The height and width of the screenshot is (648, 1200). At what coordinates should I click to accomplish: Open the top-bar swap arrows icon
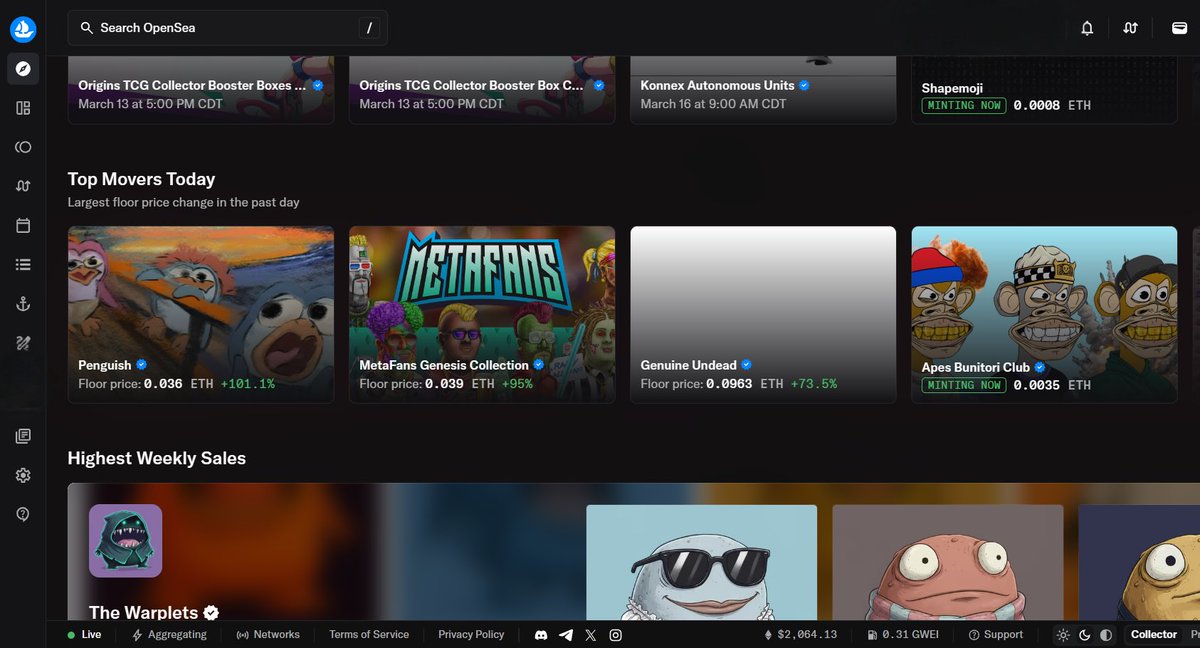(x=1131, y=28)
